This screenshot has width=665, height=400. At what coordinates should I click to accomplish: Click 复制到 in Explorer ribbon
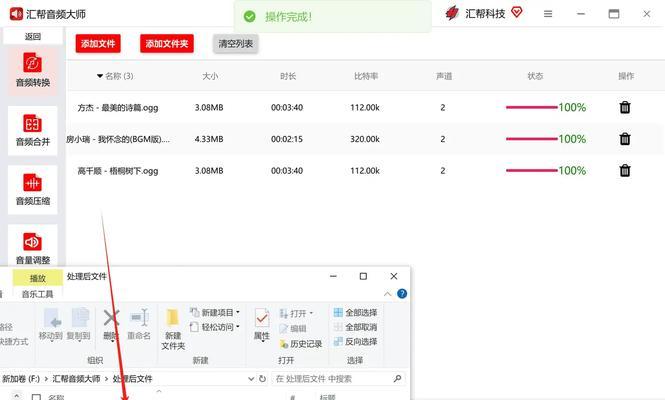[78, 324]
